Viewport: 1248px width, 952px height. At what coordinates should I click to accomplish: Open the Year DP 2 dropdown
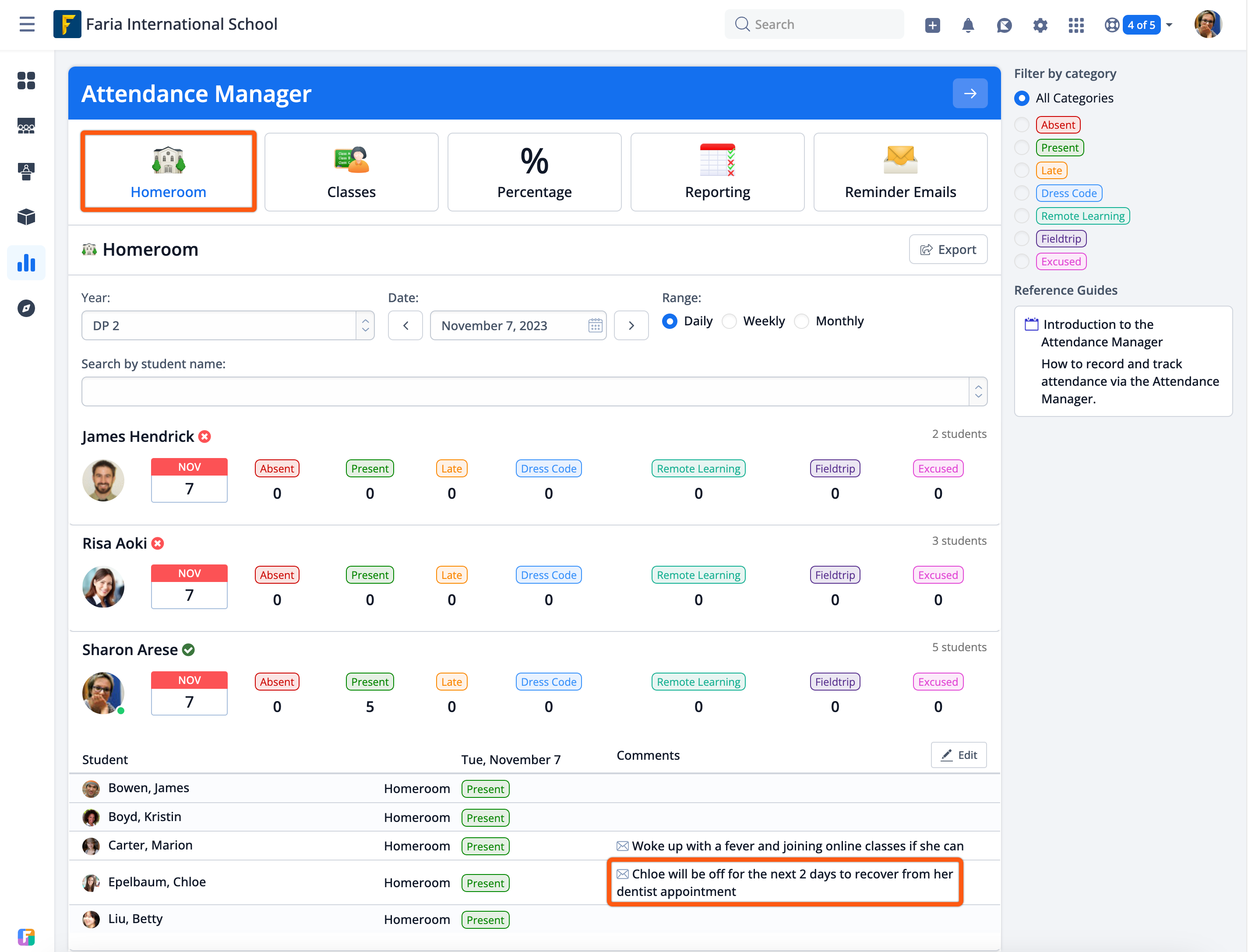click(x=228, y=326)
